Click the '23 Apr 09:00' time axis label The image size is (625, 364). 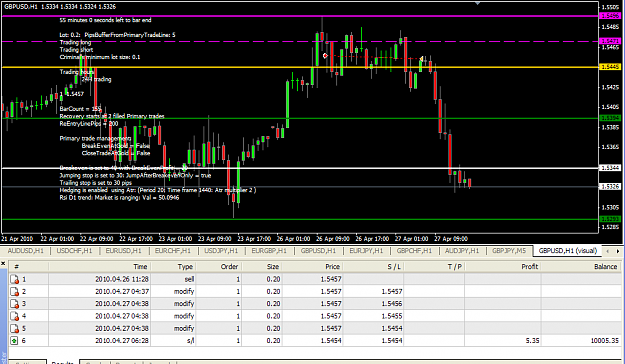tap(214, 239)
